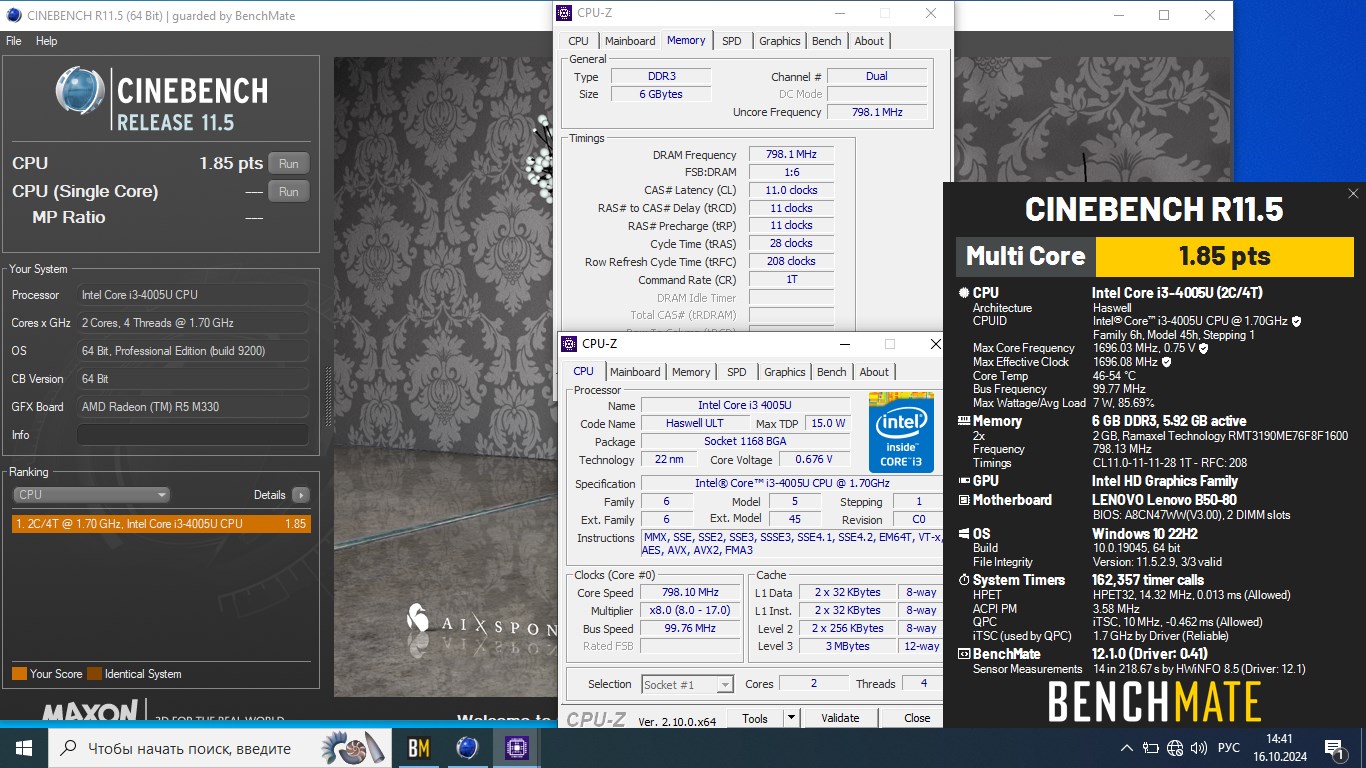
Task: Switch to CPU tab in upper CPU-Z window
Action: tap(578, 41)
